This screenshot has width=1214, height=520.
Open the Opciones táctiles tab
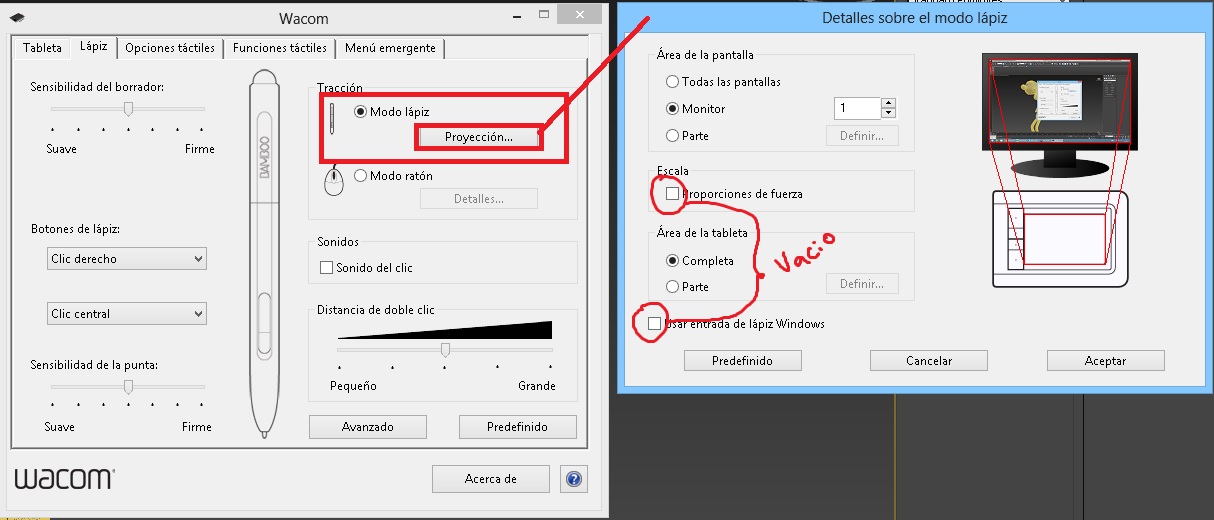[x=170, y=48]
